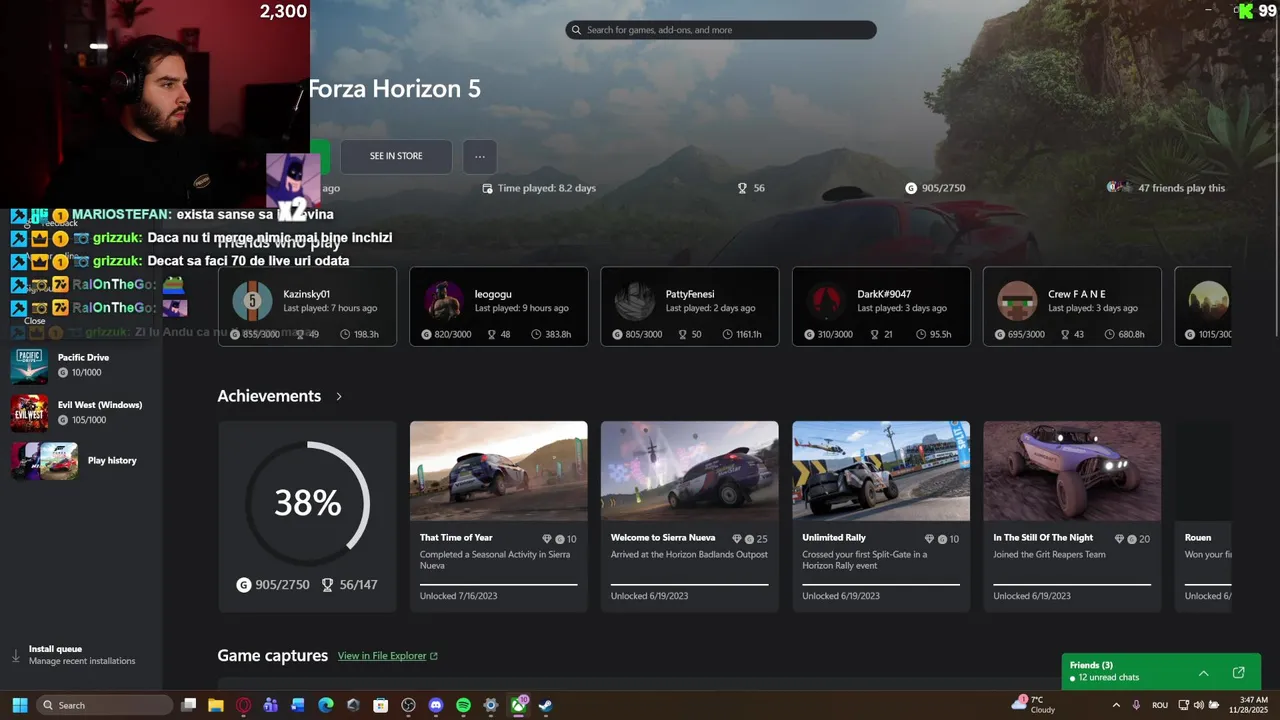Open the three-dots more options menu

tap(480, 156)
